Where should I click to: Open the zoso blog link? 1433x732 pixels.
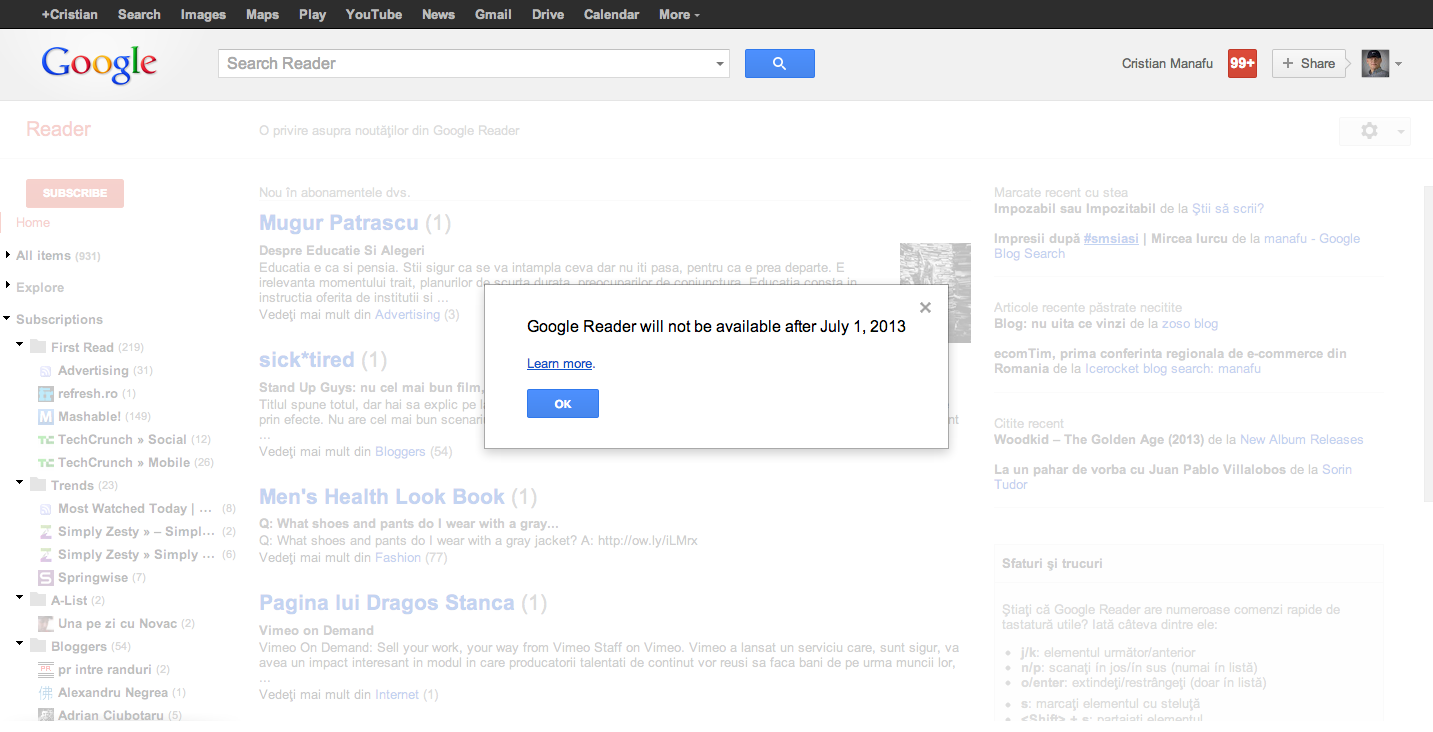point(1190,323)
